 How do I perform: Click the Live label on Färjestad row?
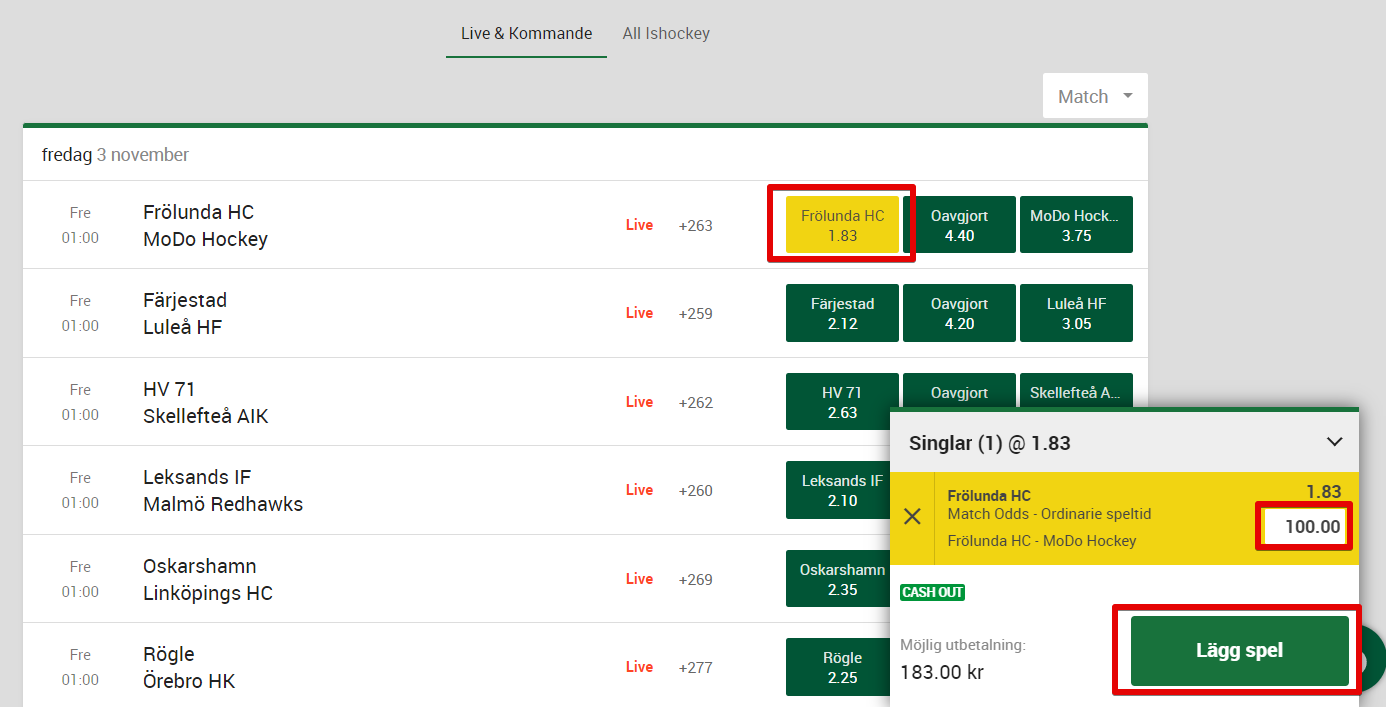639,313
